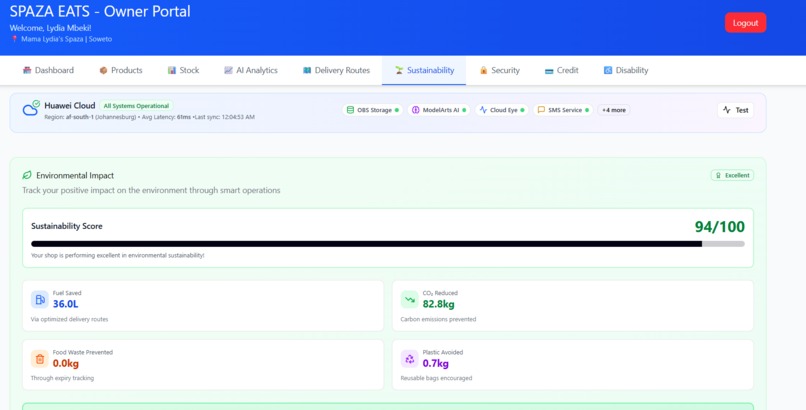Click the Stock chart icon
Image resolution: width=806 pixels, height=410 pixels.
[172, 70]
